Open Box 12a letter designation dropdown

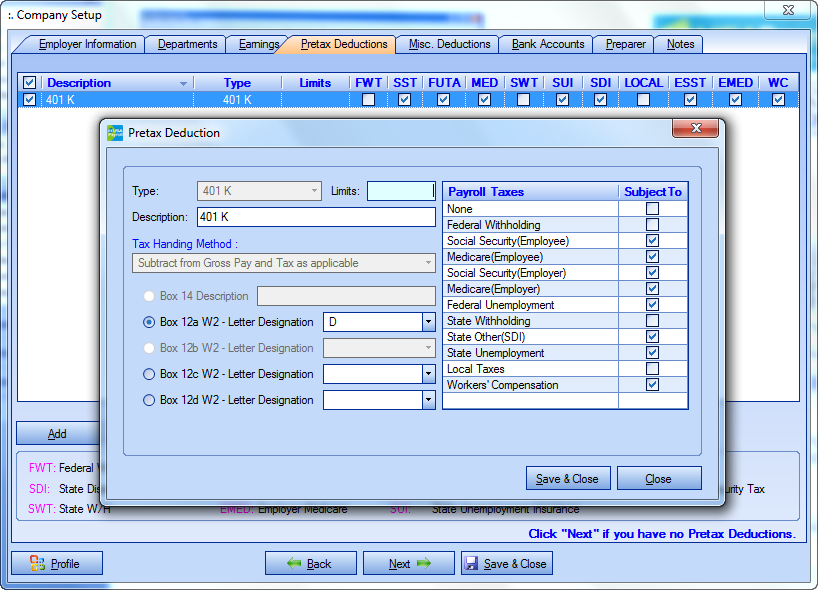point(428,322)
